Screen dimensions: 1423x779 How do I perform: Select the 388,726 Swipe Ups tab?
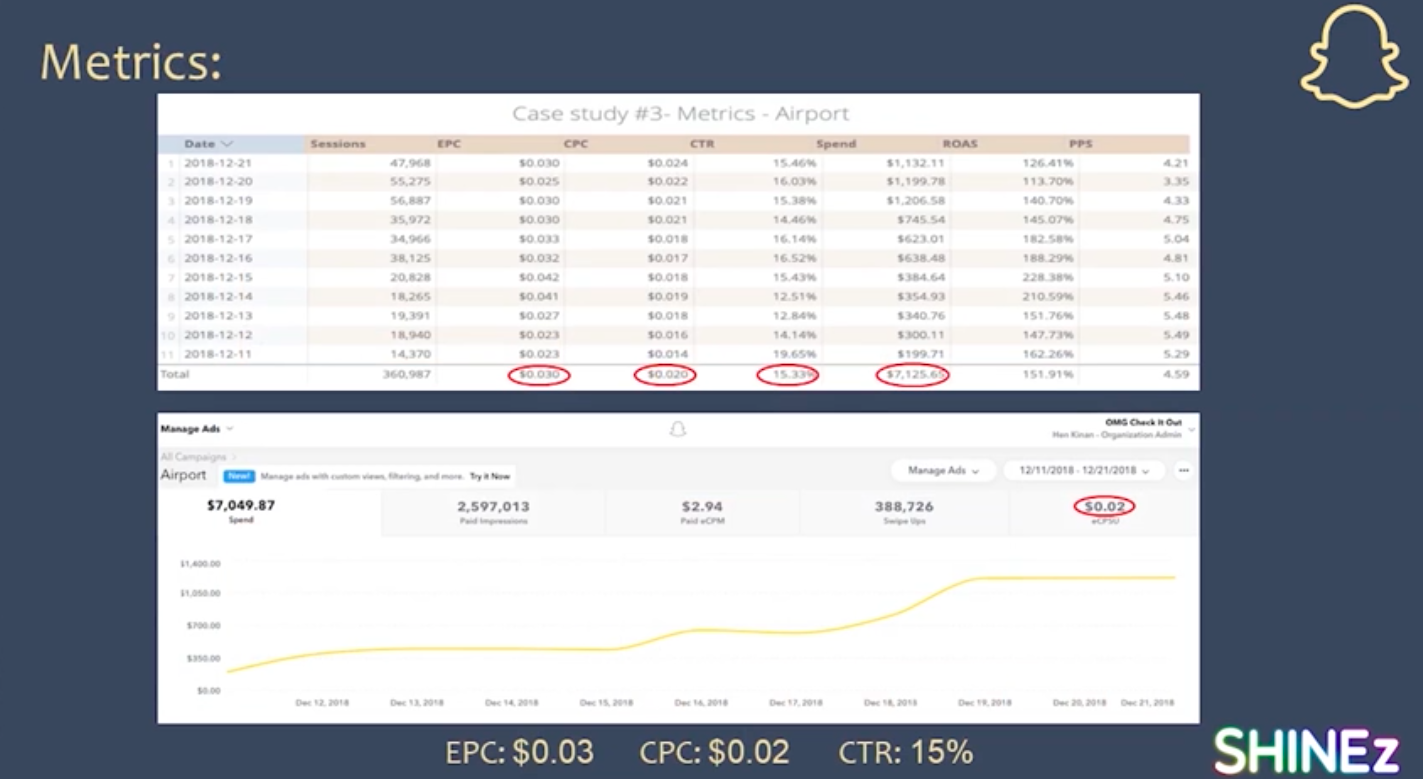(x=904, y=512)
